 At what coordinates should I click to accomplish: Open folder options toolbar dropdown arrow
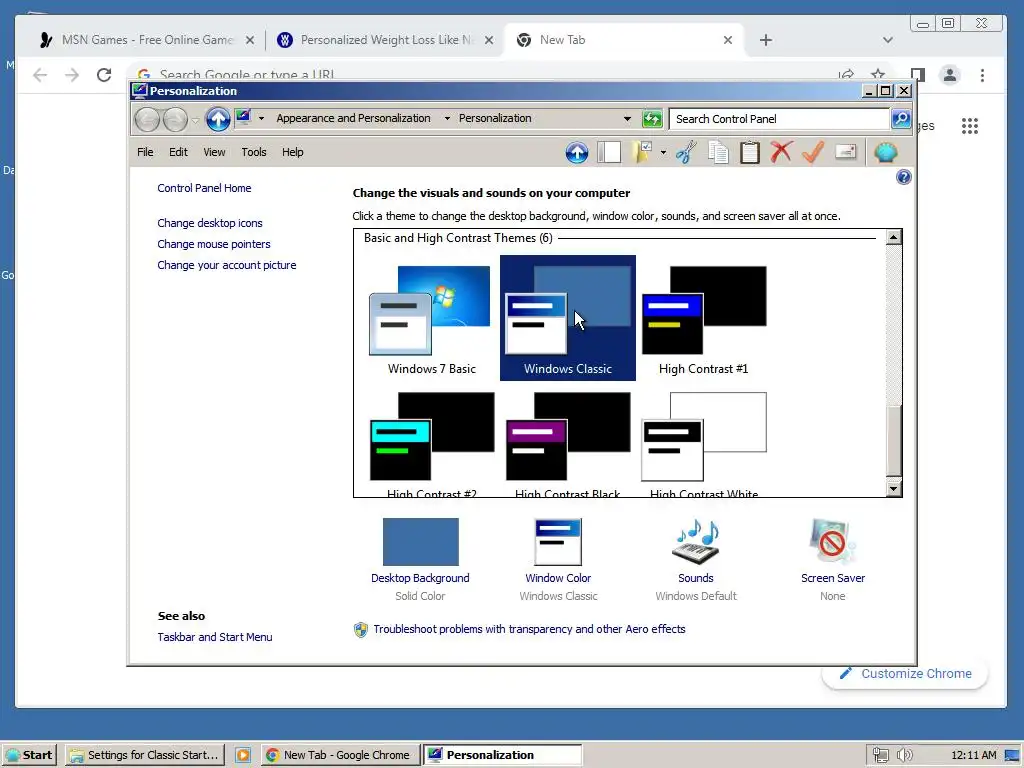[664, 153]
